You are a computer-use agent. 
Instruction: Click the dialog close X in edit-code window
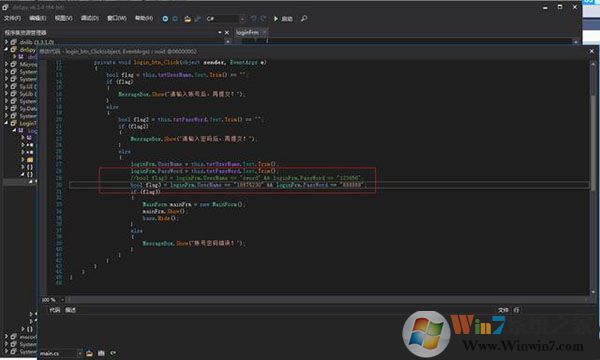pyautogui.click(x=592, y=51)
